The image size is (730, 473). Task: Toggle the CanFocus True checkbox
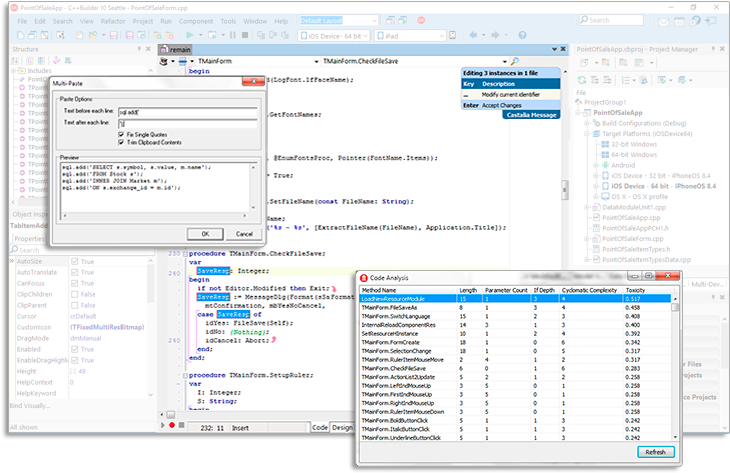(74, 284)
